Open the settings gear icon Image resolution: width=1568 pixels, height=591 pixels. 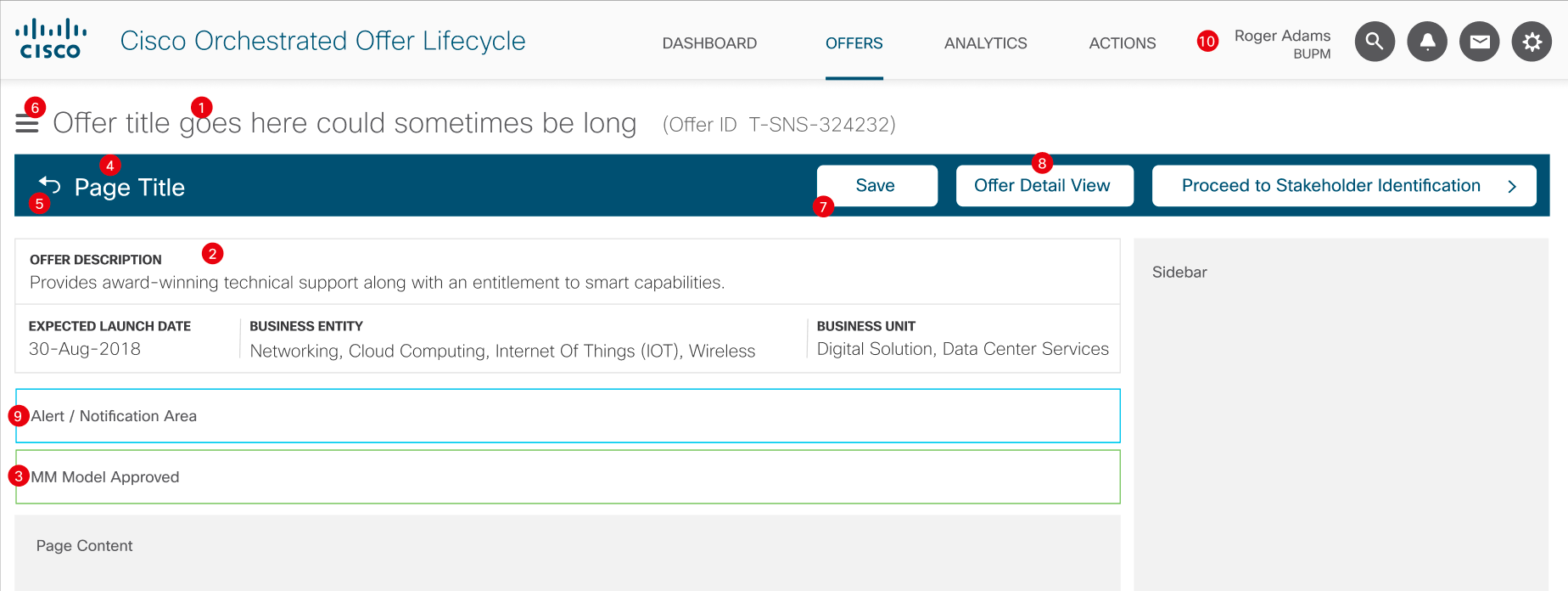click(x=1532, y=42)
